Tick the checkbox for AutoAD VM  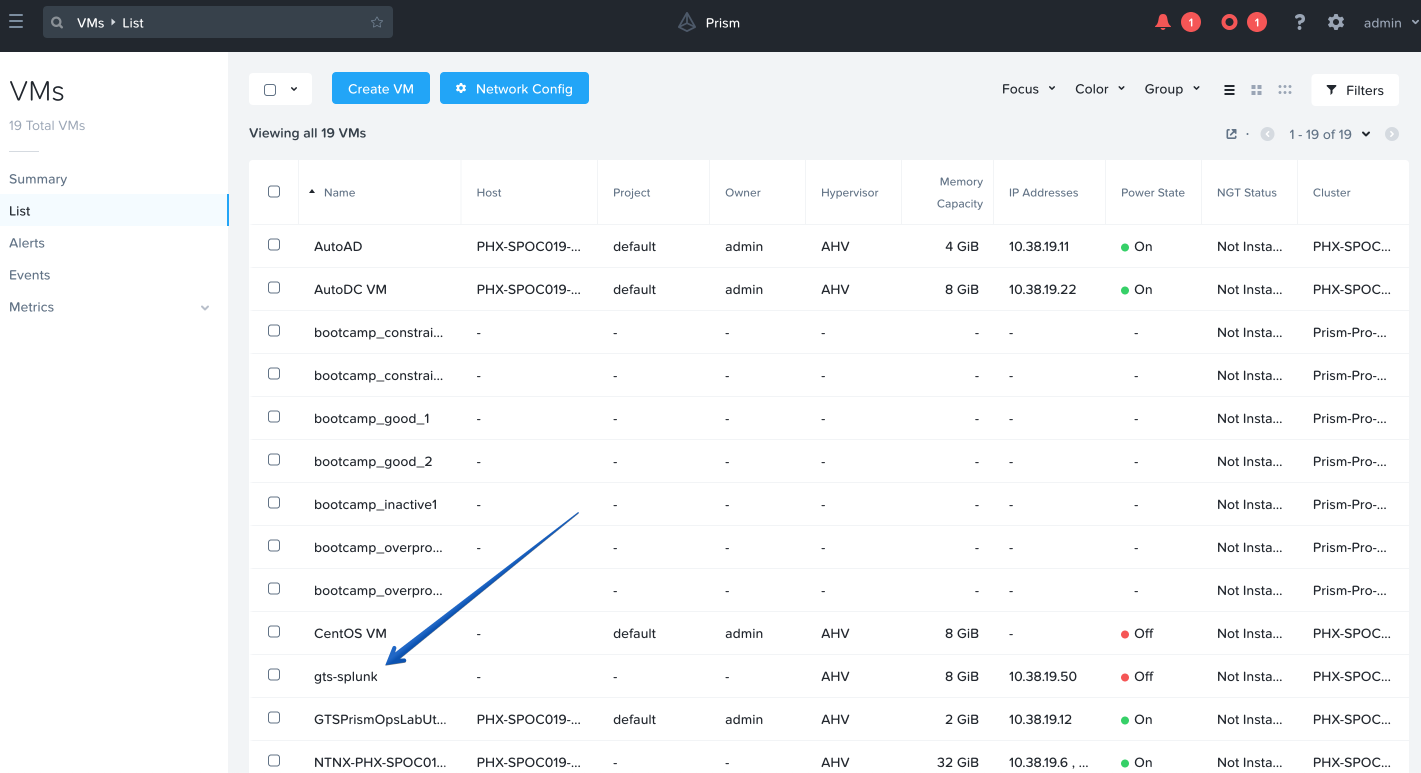click(274, 245)
